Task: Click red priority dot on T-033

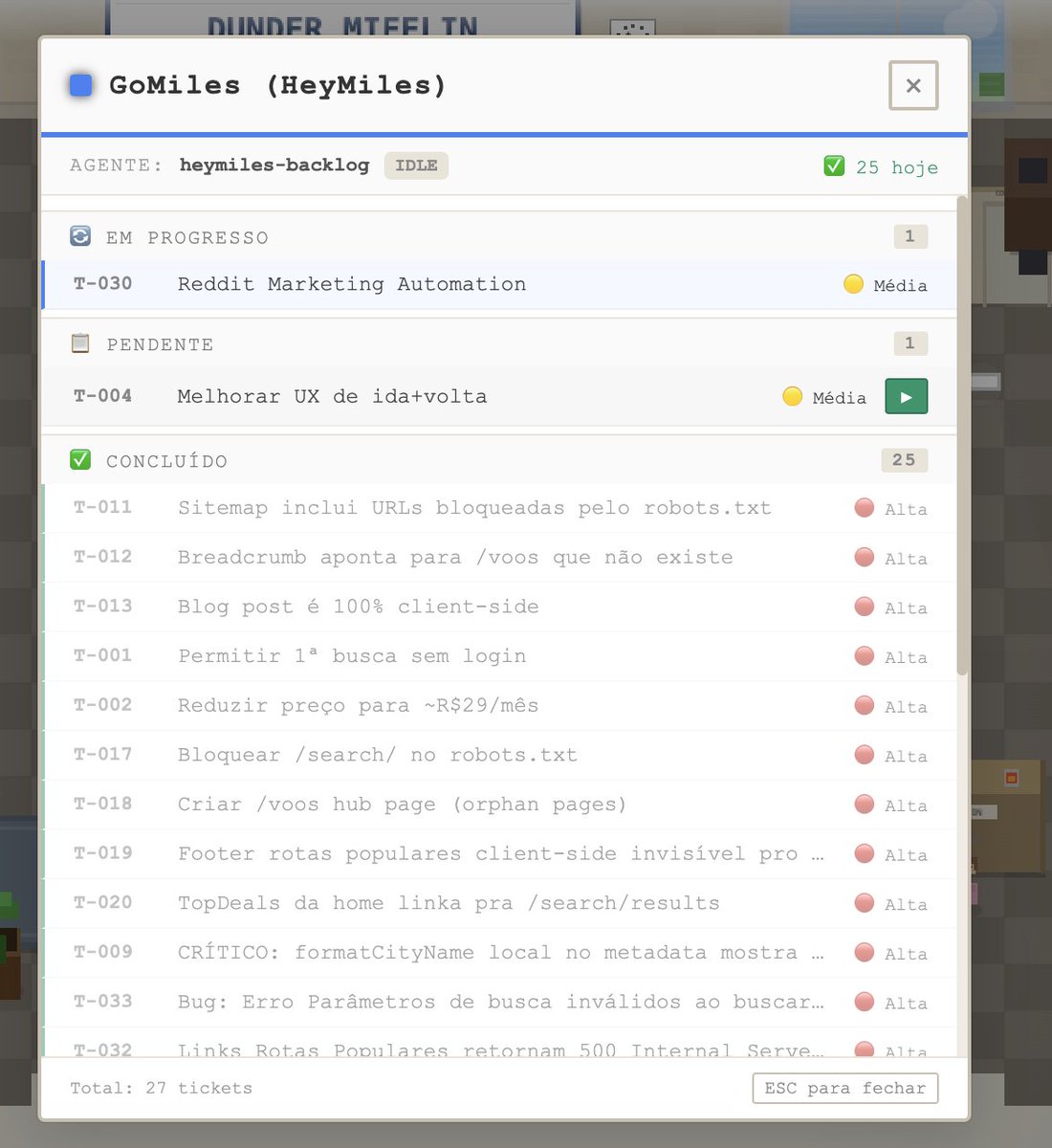Action: [x=864, y=1003]
